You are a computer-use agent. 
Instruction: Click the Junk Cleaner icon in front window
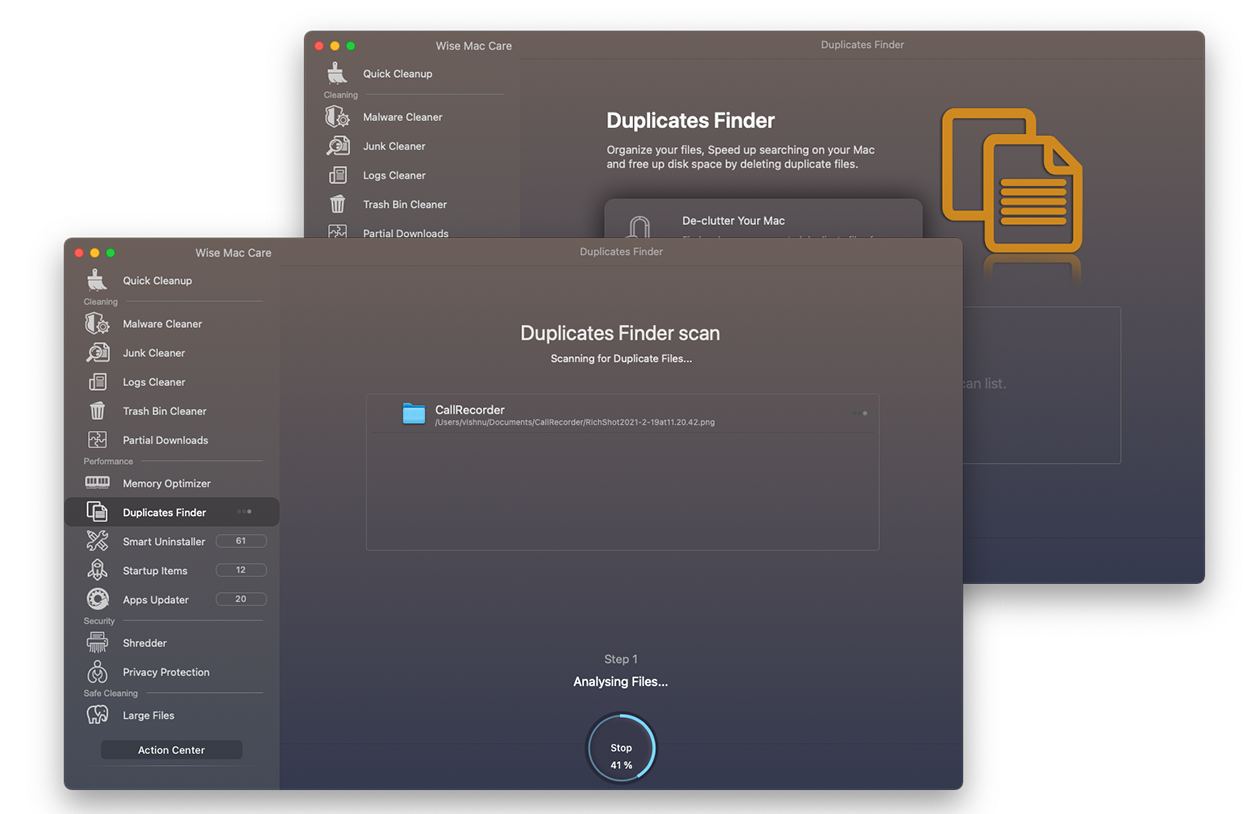tap(97, 353)
